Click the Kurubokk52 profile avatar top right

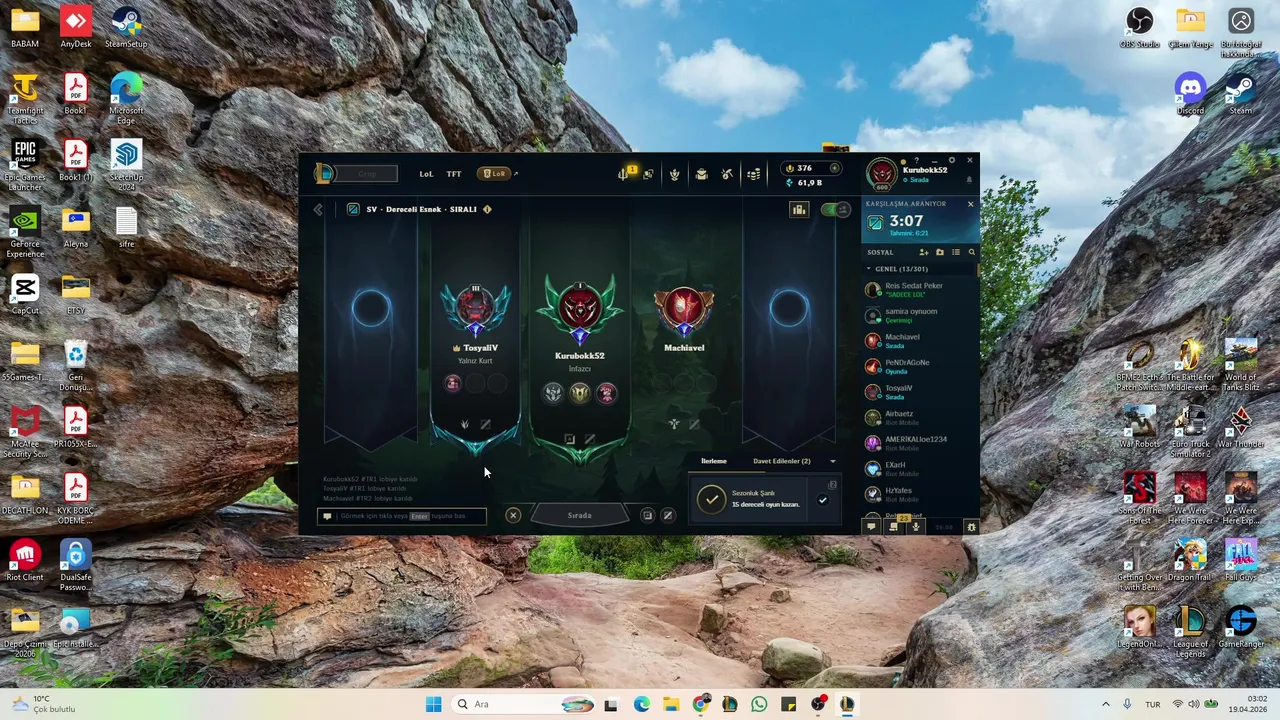tap(881, 174)
